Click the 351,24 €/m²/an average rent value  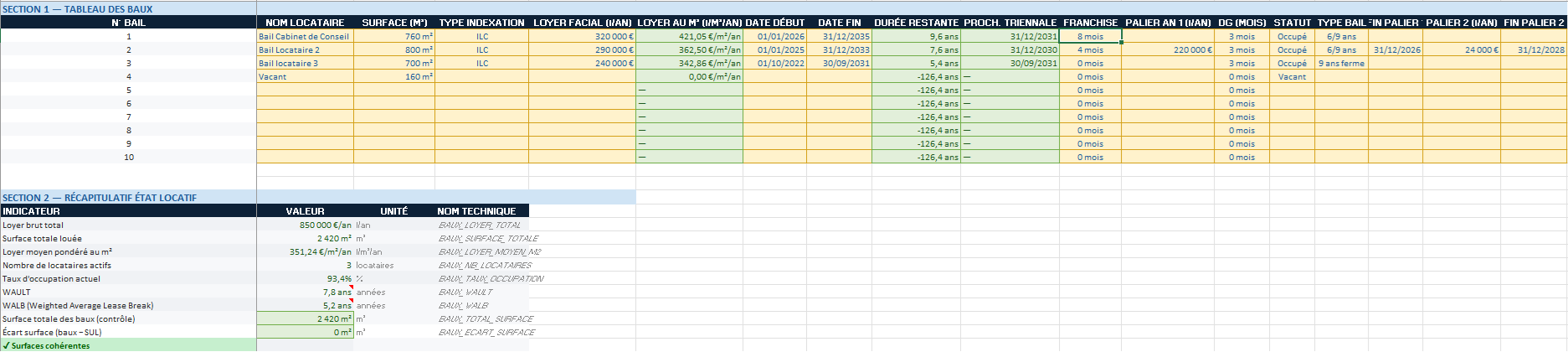click(x=305, y=251)
